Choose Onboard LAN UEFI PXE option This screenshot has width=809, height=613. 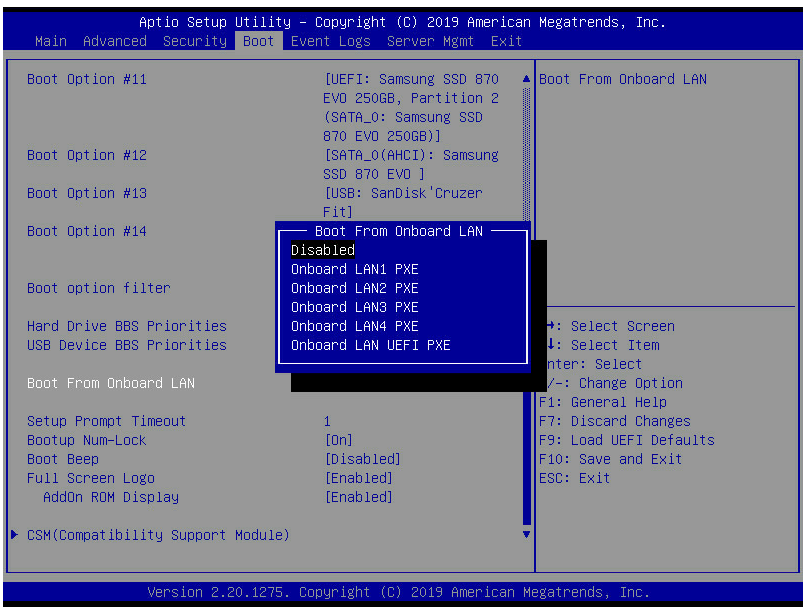pyautogui.click(x=370, y=345)
